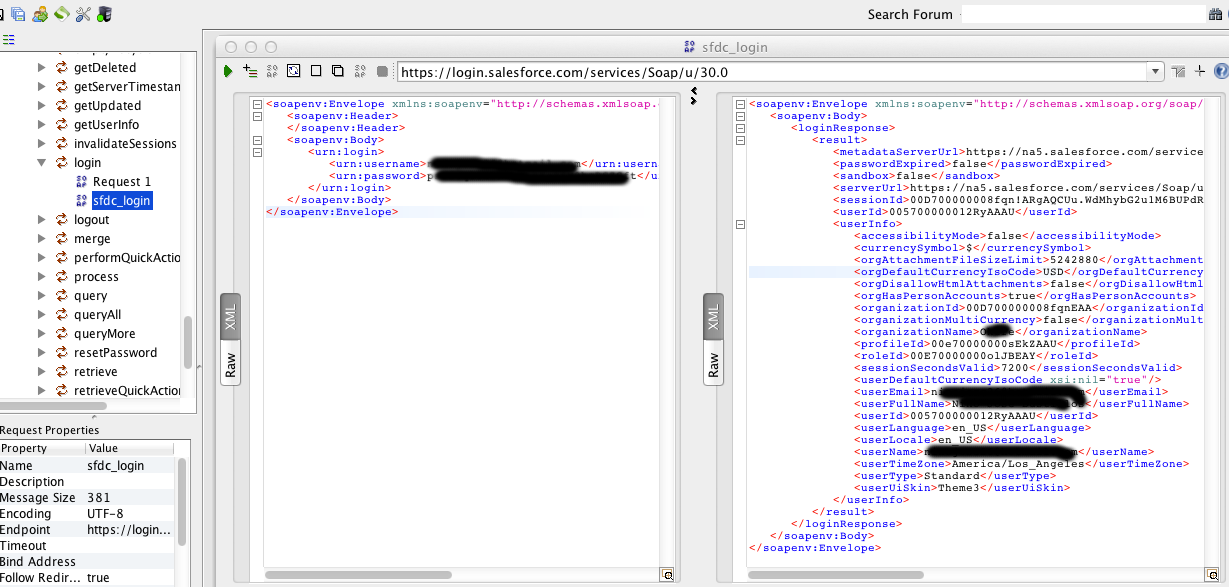The height and width of the screenshot is (587, 1229).
Task: Submit request with green play icon
Action: click(228, 71)
